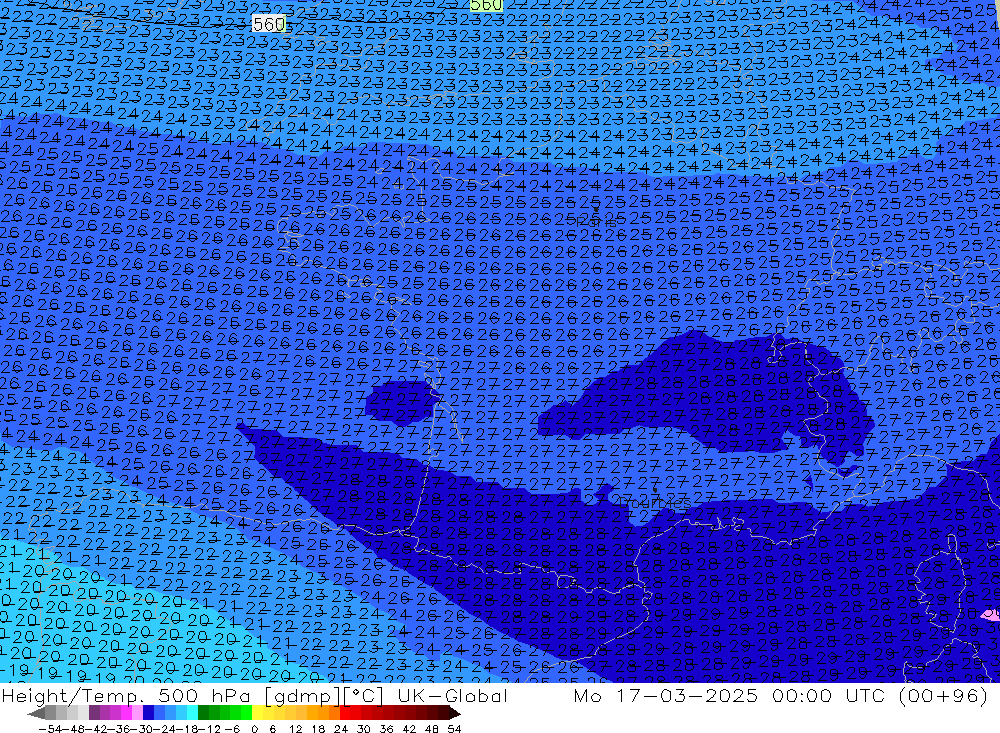1000x733 pixels.
Task: Click the '54' legend value at scale end
Action: pos(454,729)
